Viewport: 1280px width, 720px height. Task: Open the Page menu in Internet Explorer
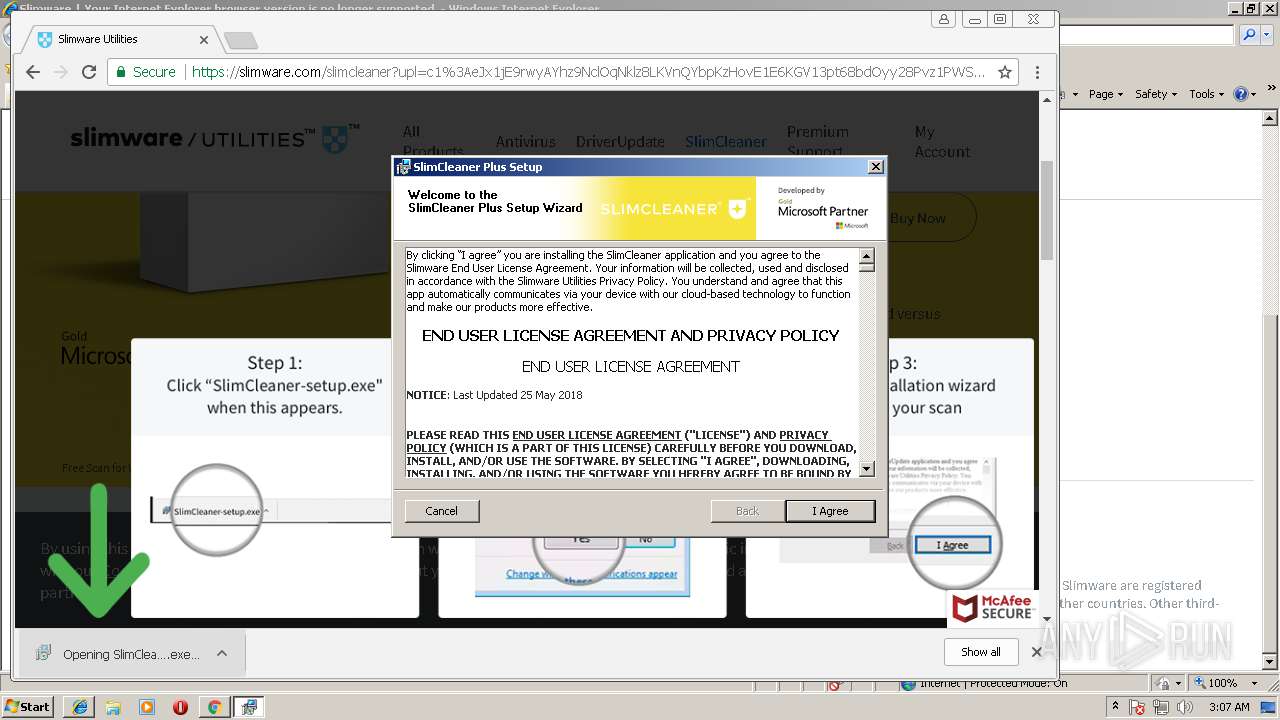pyautogui.click(x=1106, y=94)
